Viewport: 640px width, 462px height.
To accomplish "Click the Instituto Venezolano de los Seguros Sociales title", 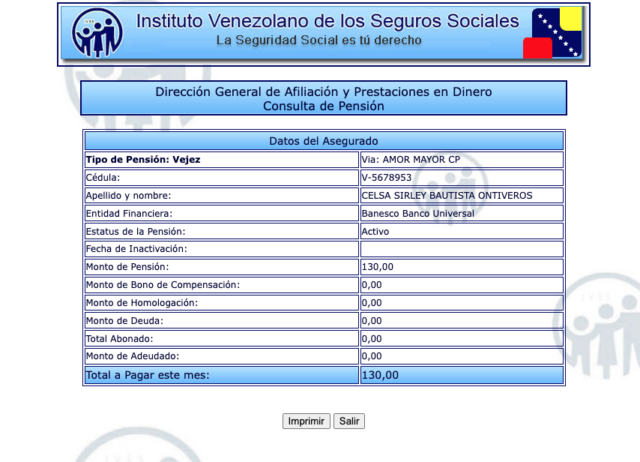I will tap(327, 21).
